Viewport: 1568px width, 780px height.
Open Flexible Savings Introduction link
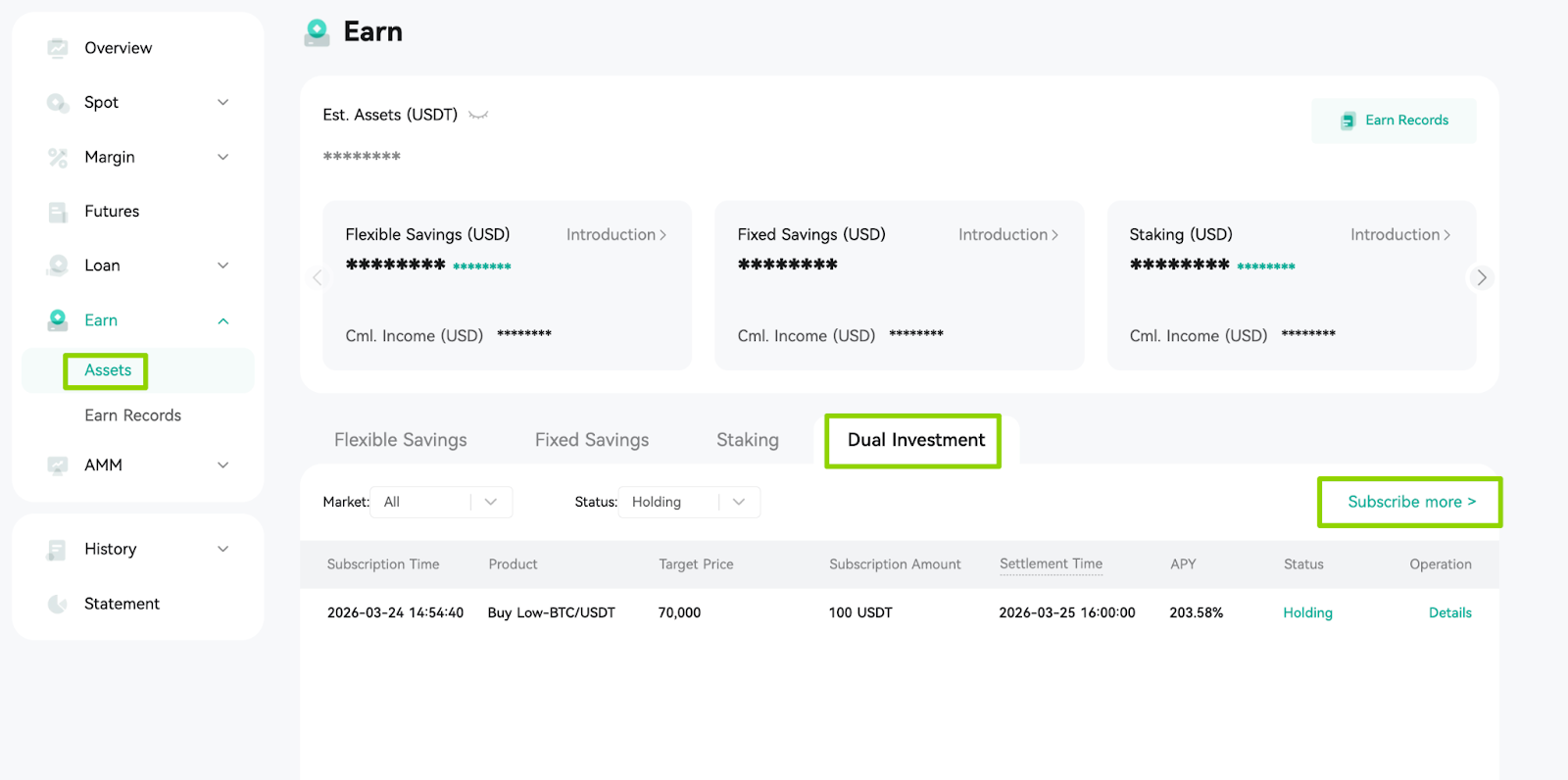click(x=616, y=235)
